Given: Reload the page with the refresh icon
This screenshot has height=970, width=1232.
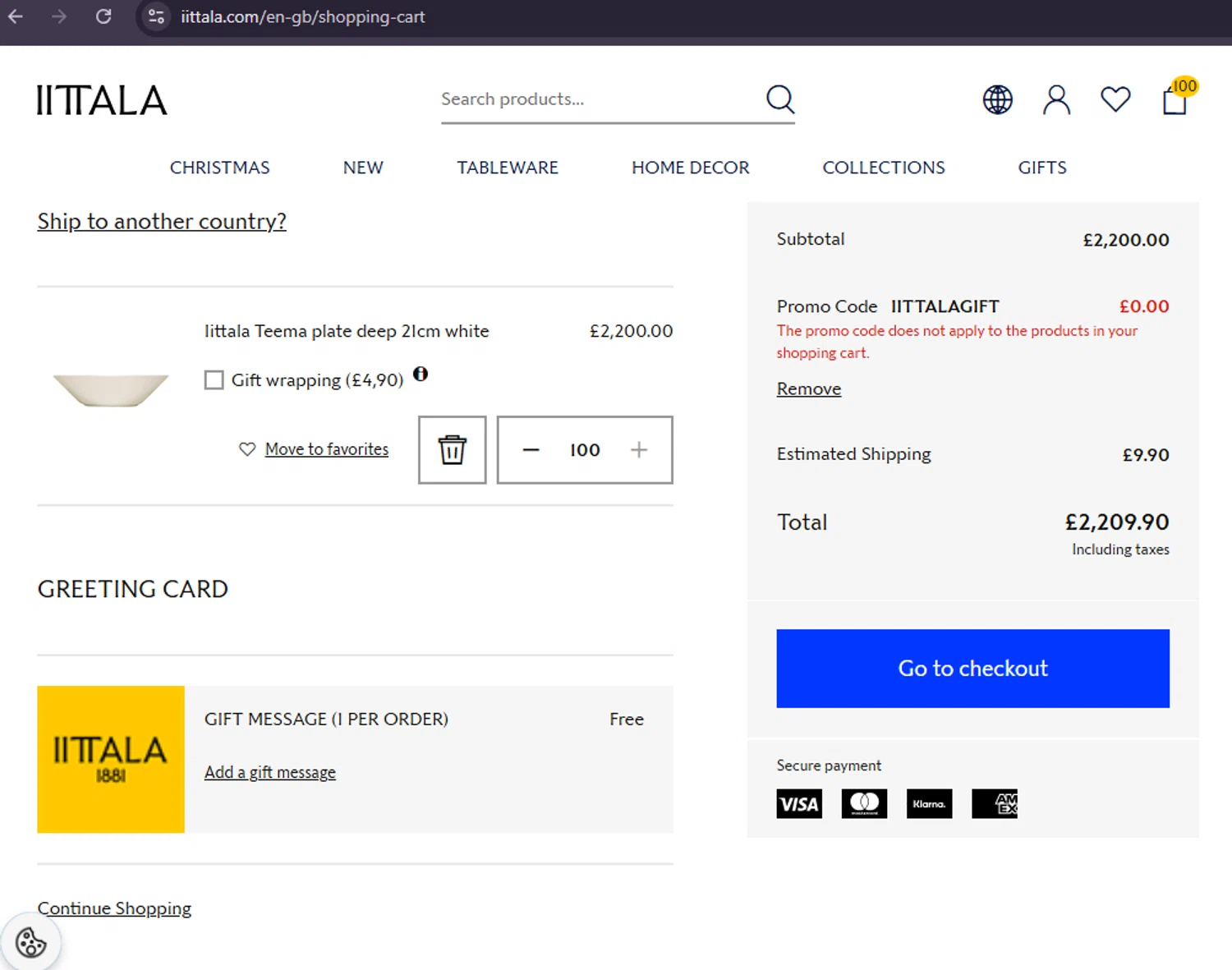Looking at the screenshot, I should 103,16.
